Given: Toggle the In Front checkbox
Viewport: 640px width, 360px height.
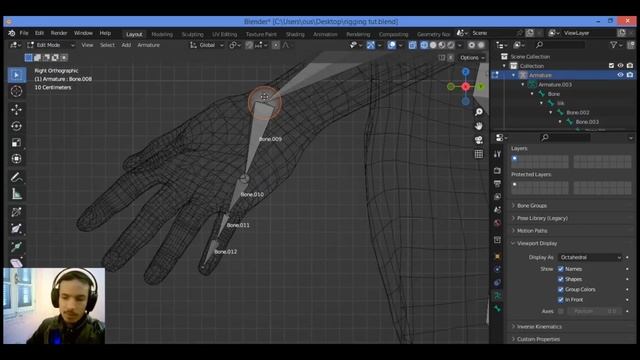Looking at the screenshot, I should (560, 300).
